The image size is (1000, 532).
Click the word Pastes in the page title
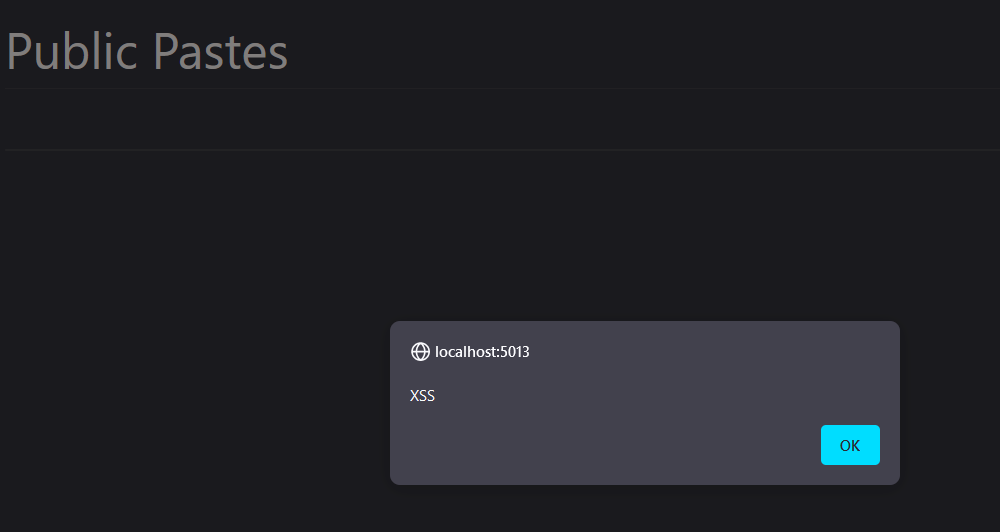click(x=221, y=51)
